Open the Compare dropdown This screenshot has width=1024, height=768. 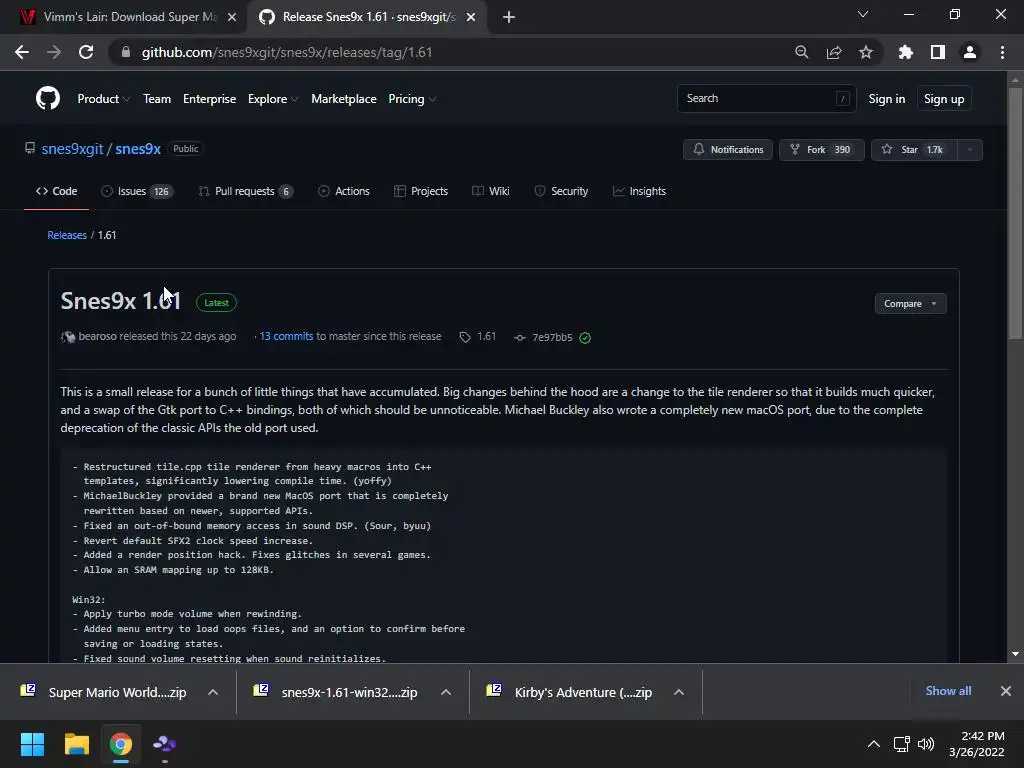tap(910, 304)
